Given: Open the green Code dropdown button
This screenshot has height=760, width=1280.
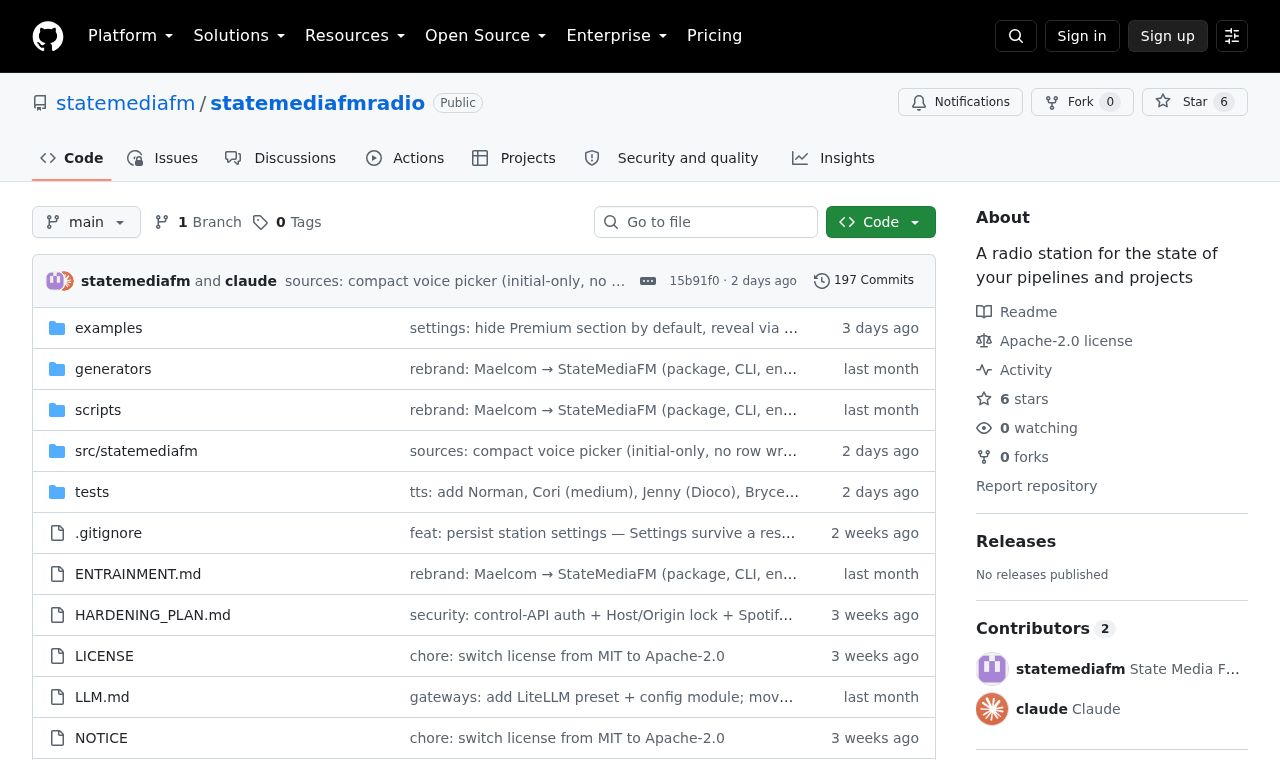Looking at the screenshot, I should point(881,222).
